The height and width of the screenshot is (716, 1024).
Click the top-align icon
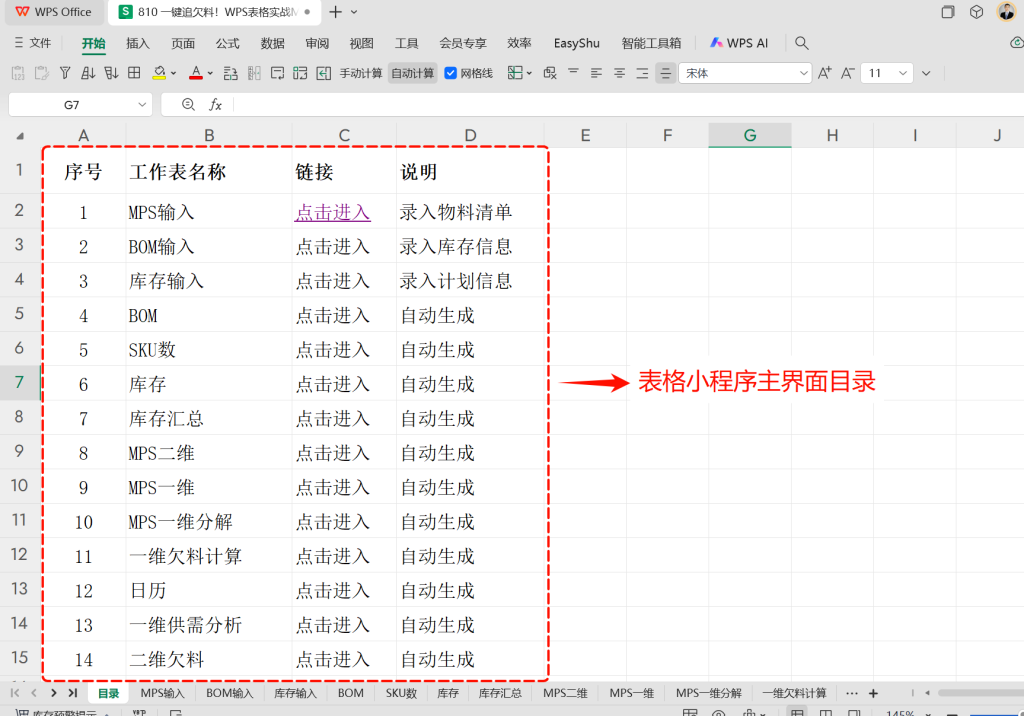(573, 73)
